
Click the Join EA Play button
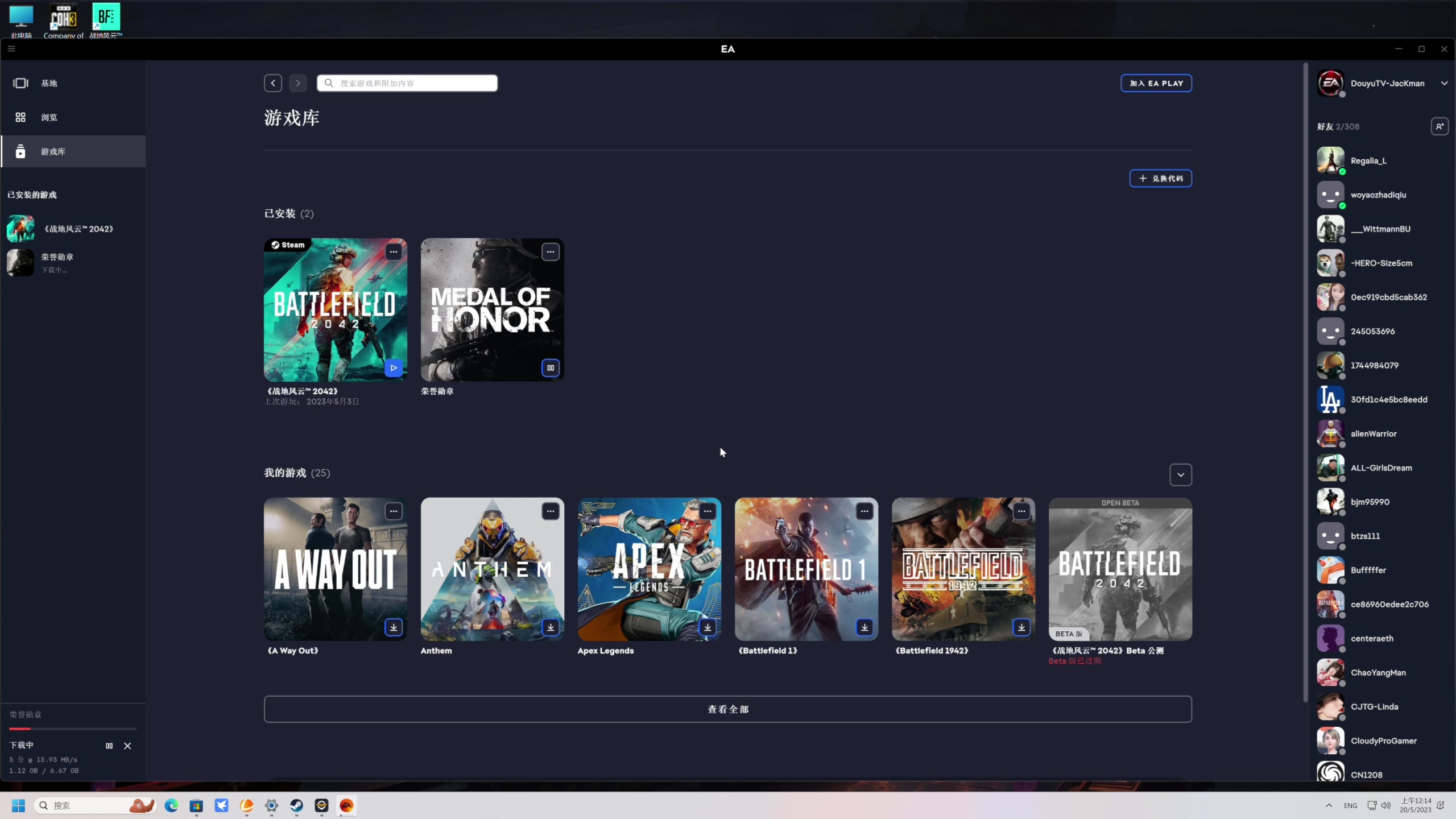(x=1156, y=83)
